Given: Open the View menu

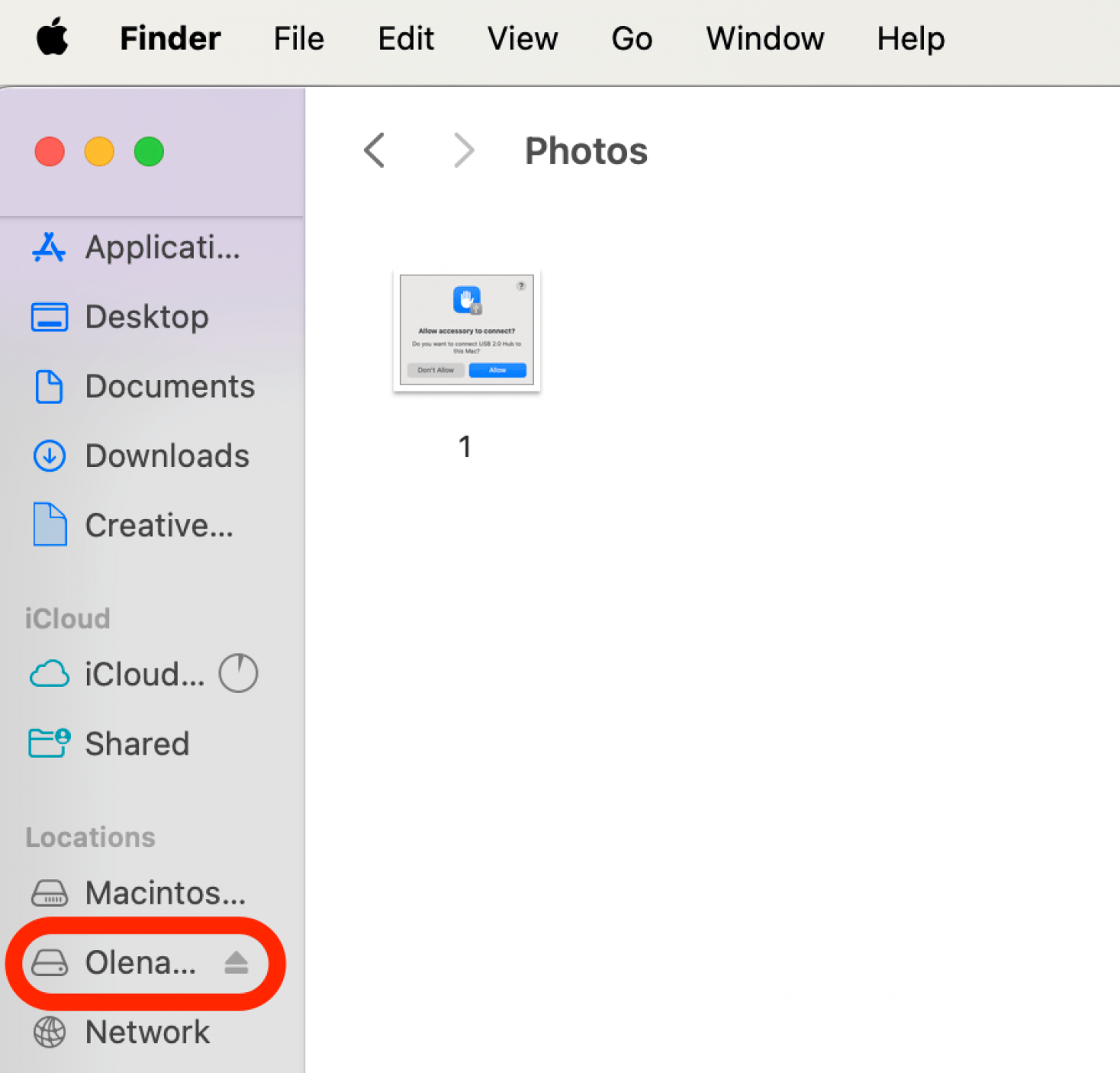Looking at the screenshot, I should (x=522, y=38).
